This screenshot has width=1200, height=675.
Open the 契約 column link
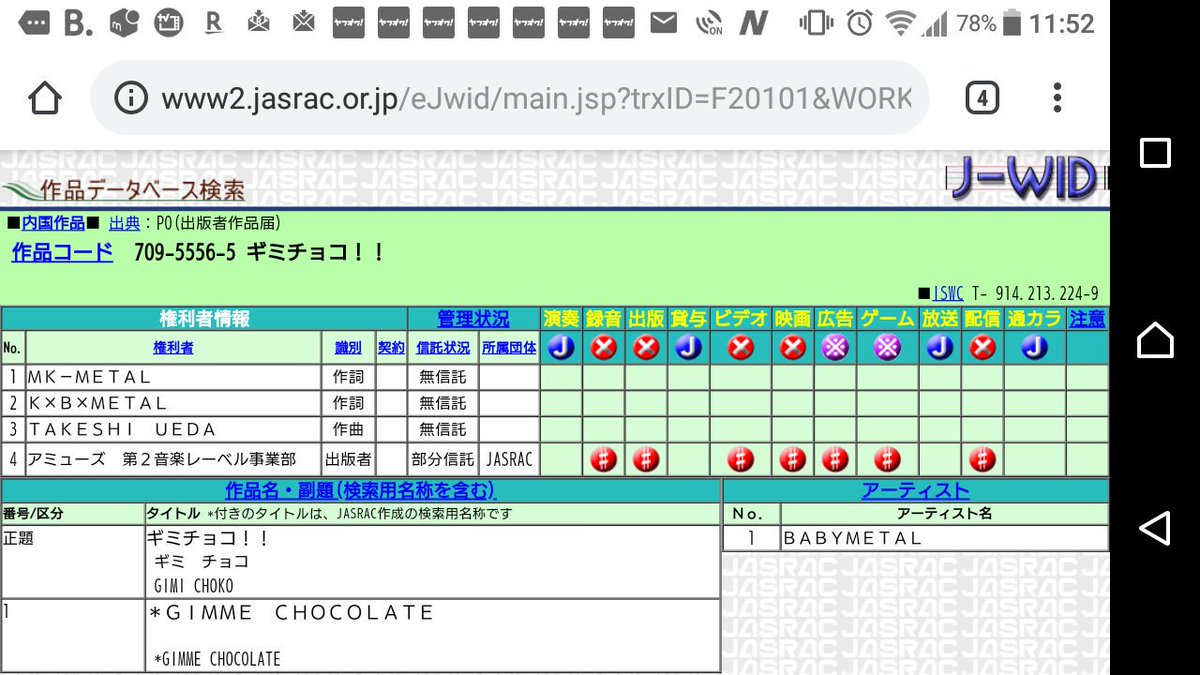click(x=391, y=347)
